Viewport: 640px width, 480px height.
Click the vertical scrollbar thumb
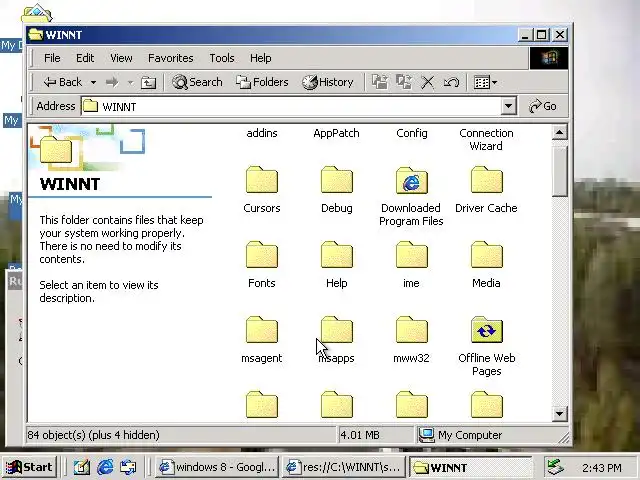pyautogui.click(x=560, y=169)
